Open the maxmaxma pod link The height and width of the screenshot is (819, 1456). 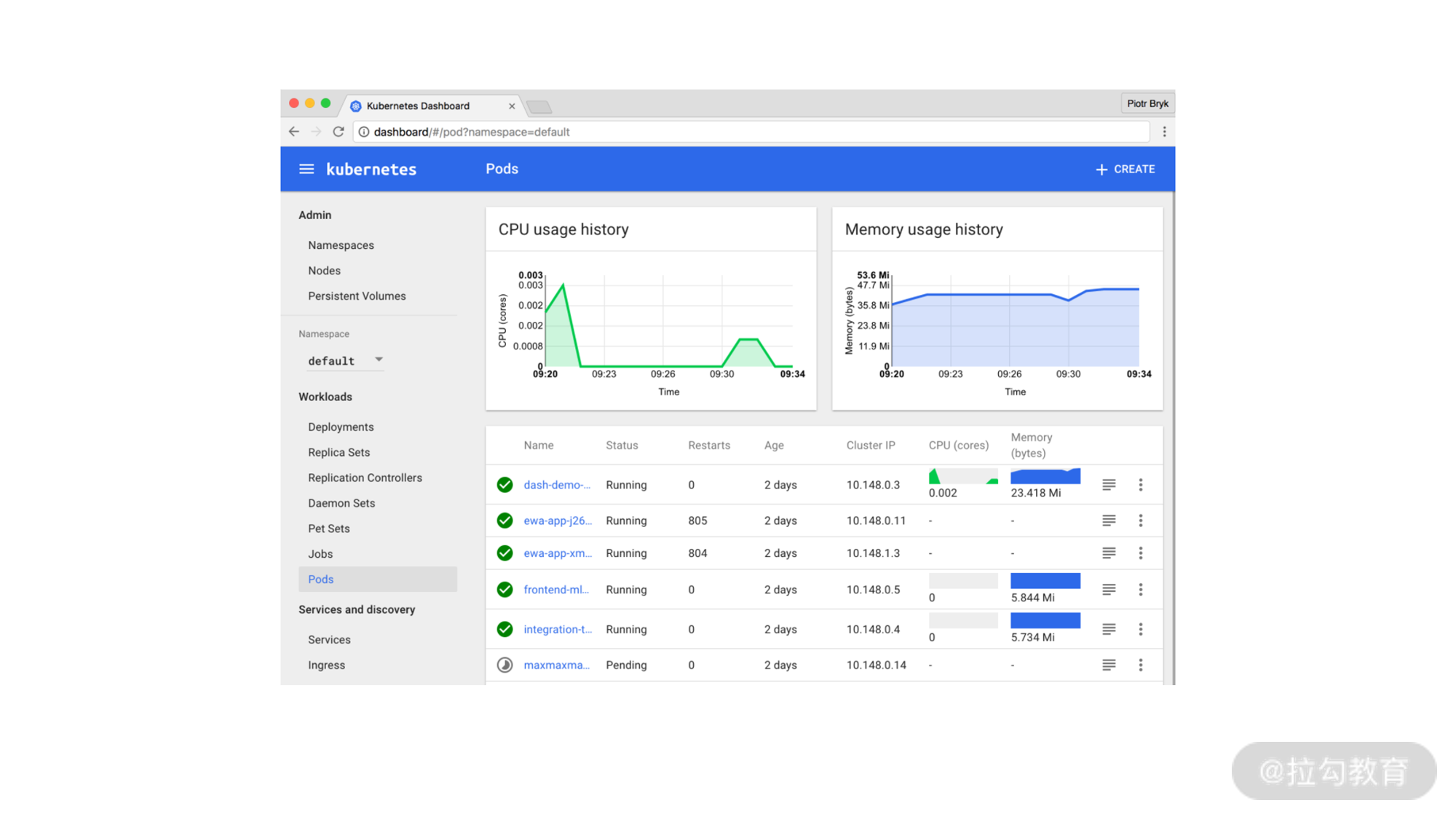557,665
